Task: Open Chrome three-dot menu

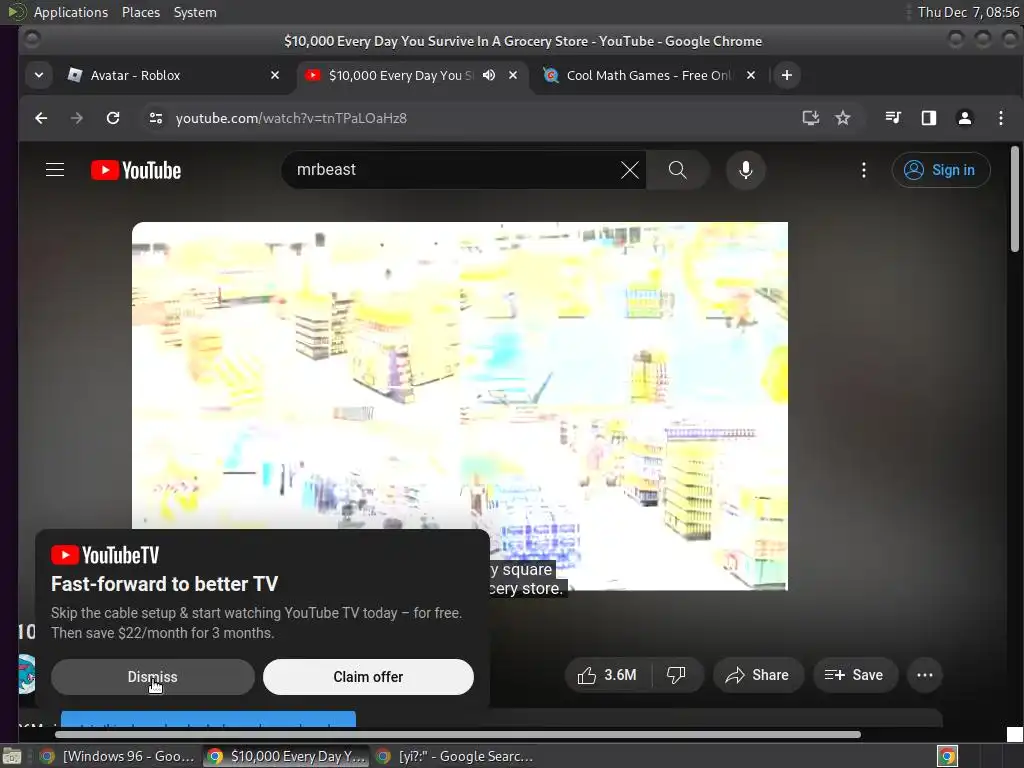Action: coord(1000,118)
